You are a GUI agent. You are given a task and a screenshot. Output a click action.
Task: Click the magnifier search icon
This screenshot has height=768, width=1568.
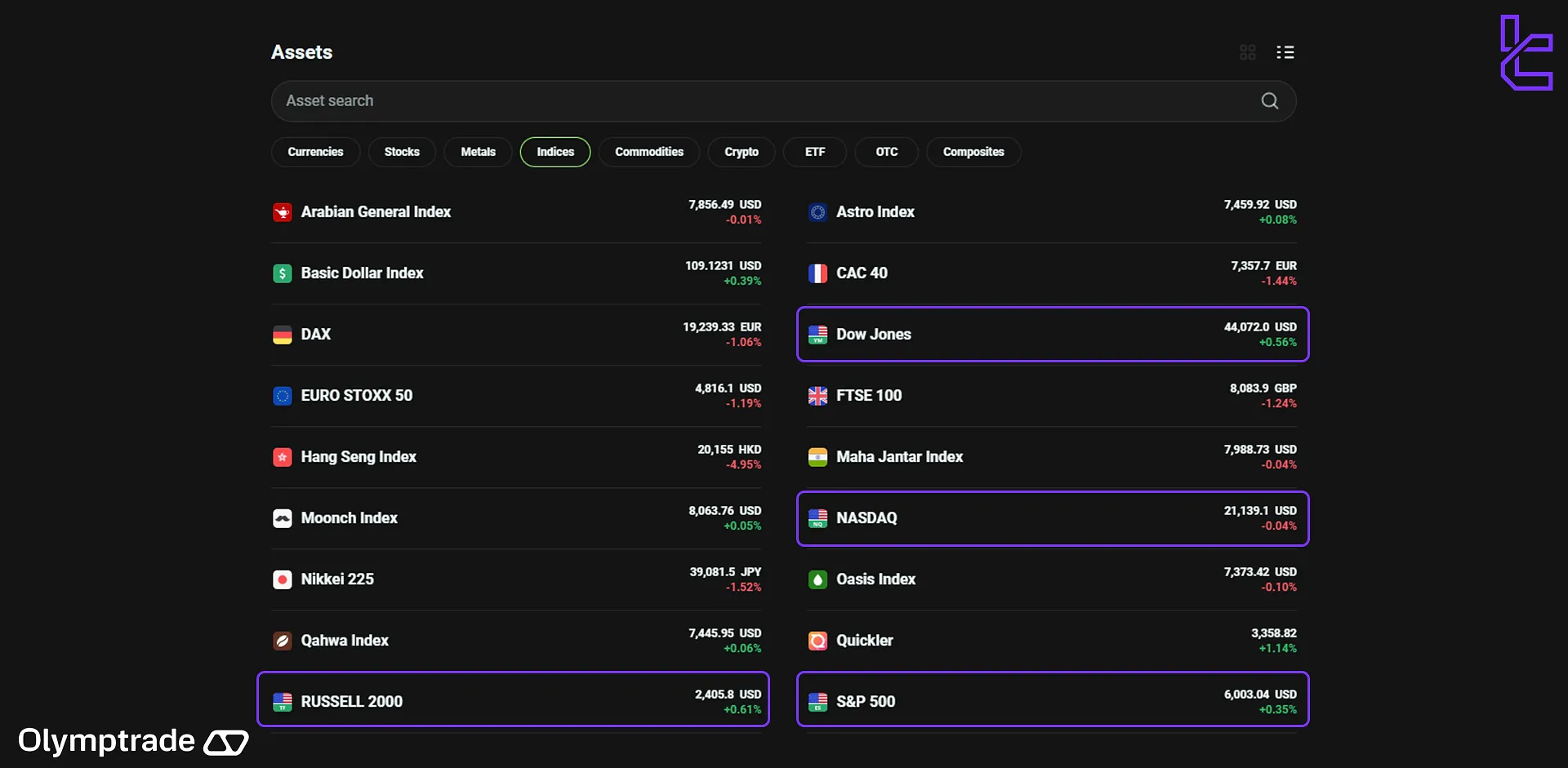[x=1270, y=100]
